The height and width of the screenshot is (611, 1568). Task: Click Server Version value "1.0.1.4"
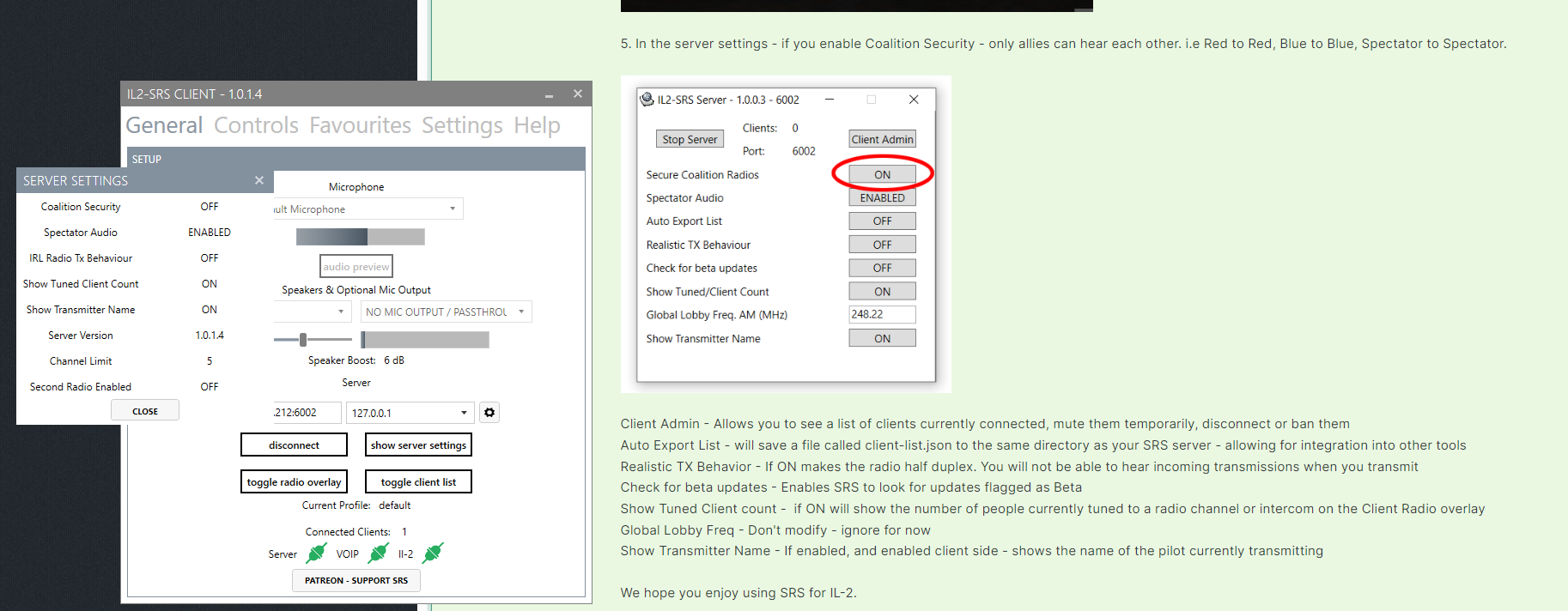tap(210, 336)
